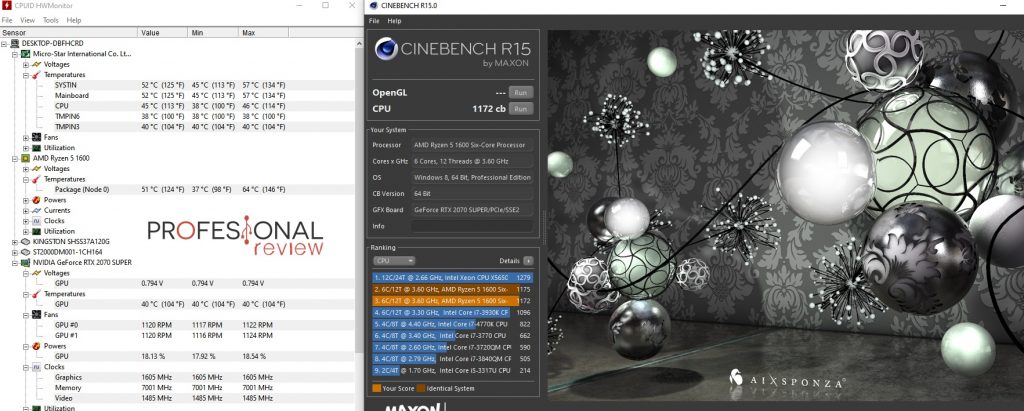
Task: Click the Clocks icon under AMD Ryzen
Action: [x=37, y=221]
